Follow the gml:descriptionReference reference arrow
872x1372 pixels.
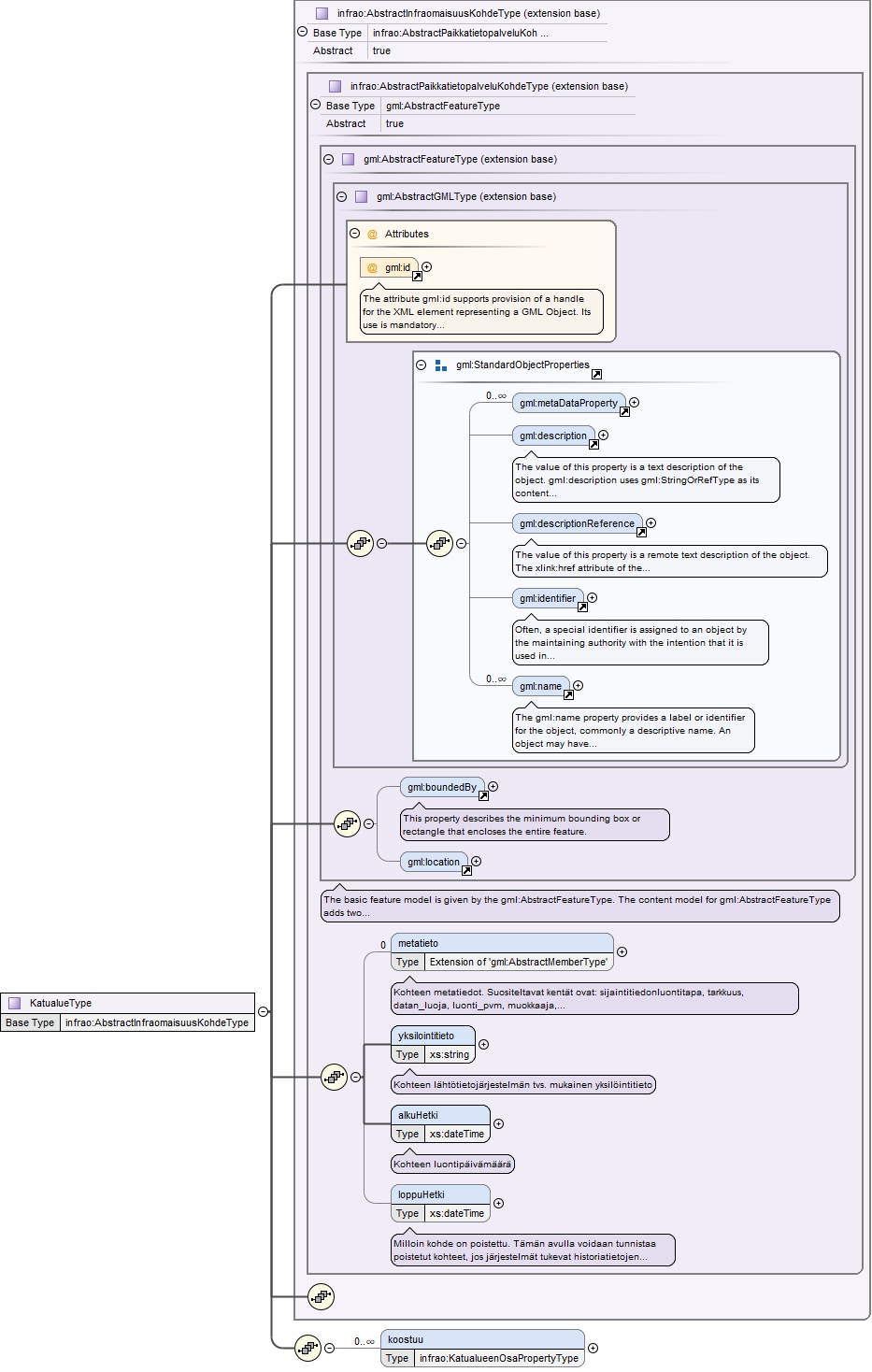pyautogui.click(x=641, y=532)
